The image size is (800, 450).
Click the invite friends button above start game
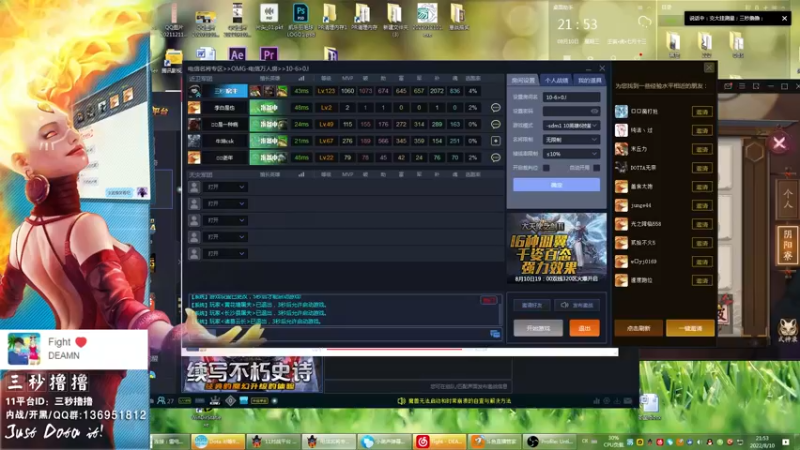click(532, 305)
